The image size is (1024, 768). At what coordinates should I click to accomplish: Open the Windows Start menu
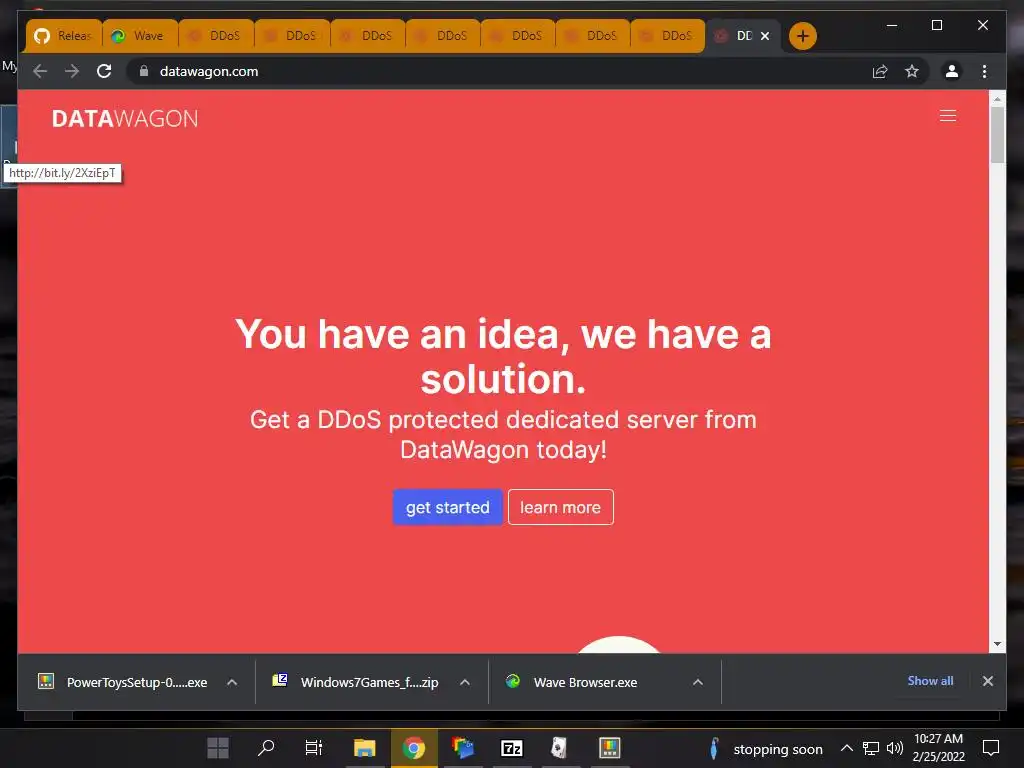click(217, 748)
